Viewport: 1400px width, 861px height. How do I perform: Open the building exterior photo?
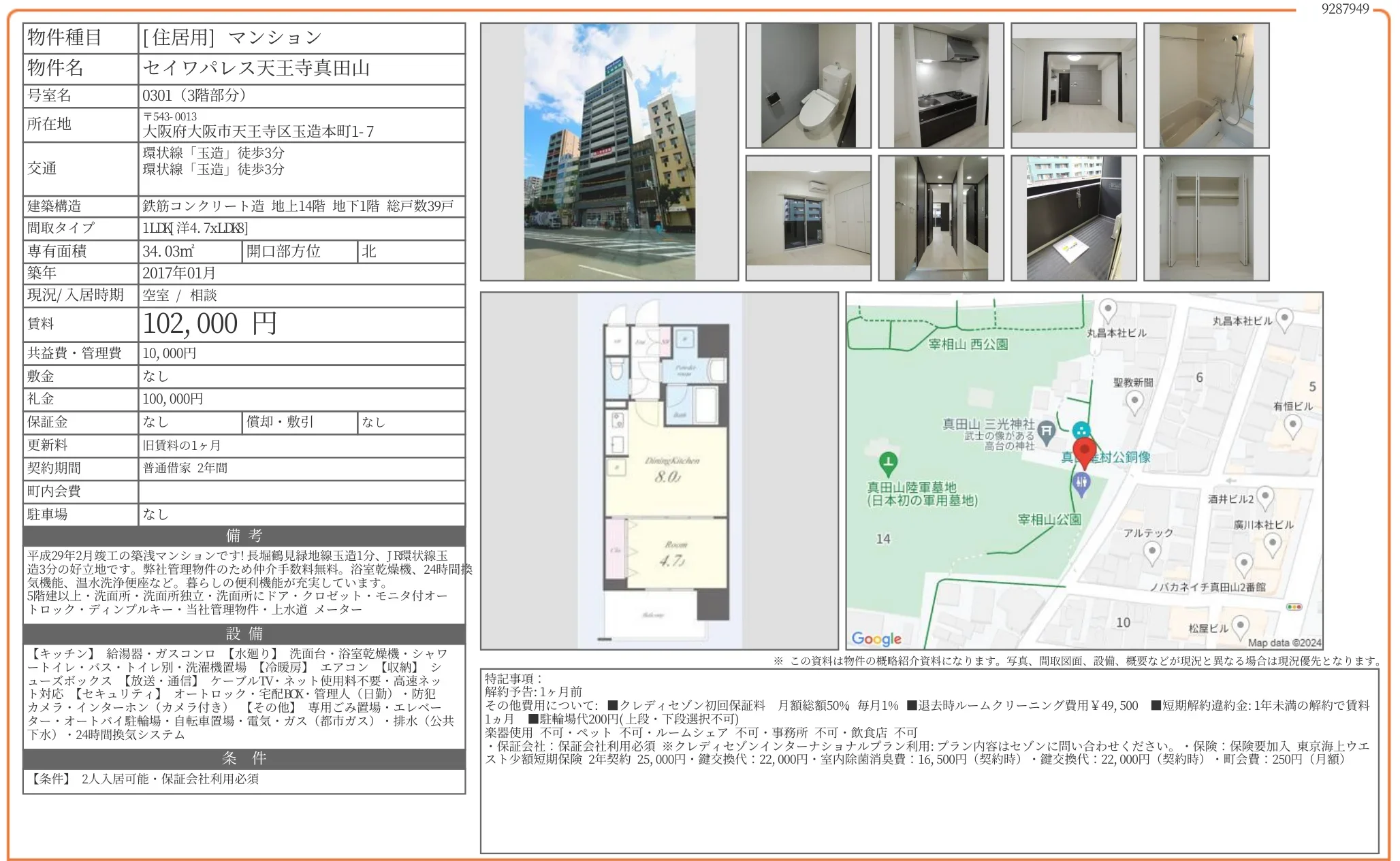click(x=609, y=152)
